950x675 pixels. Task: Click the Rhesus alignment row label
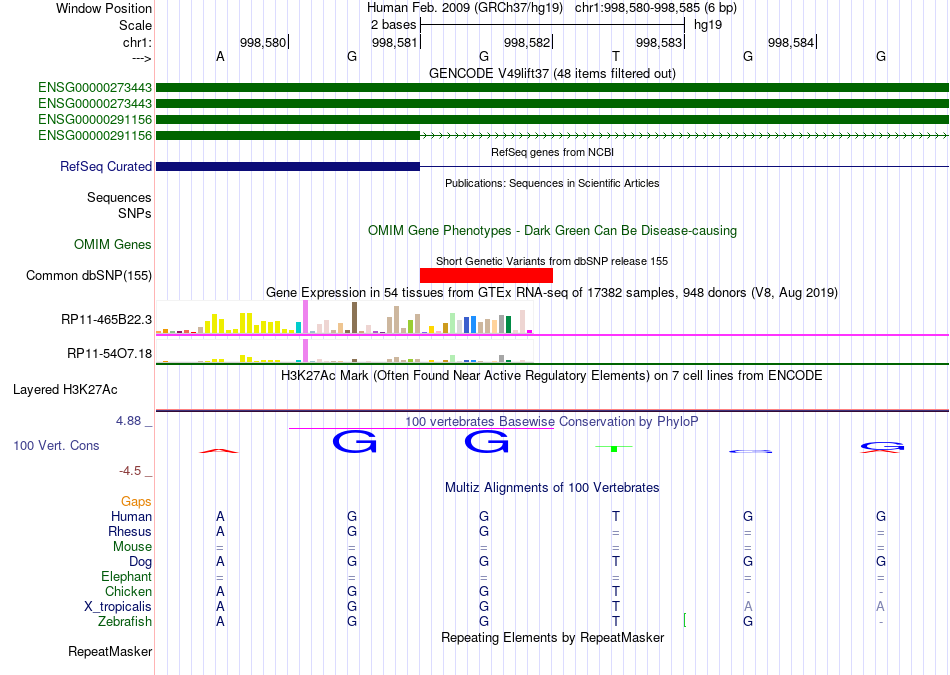(x=130, y=531)
